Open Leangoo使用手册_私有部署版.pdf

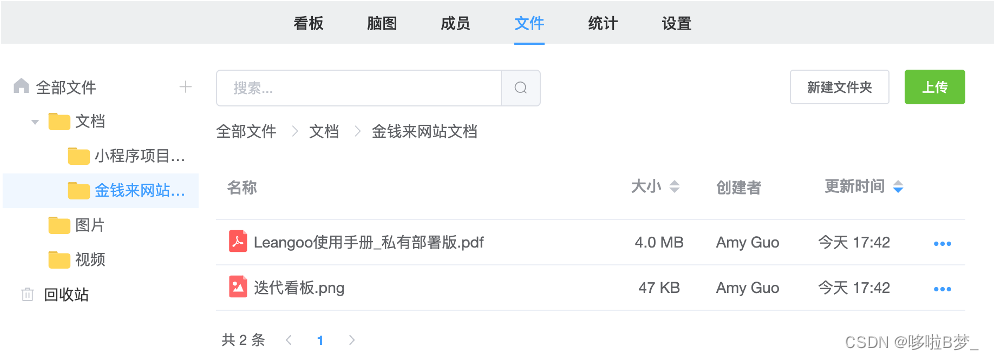coord(369,242)
